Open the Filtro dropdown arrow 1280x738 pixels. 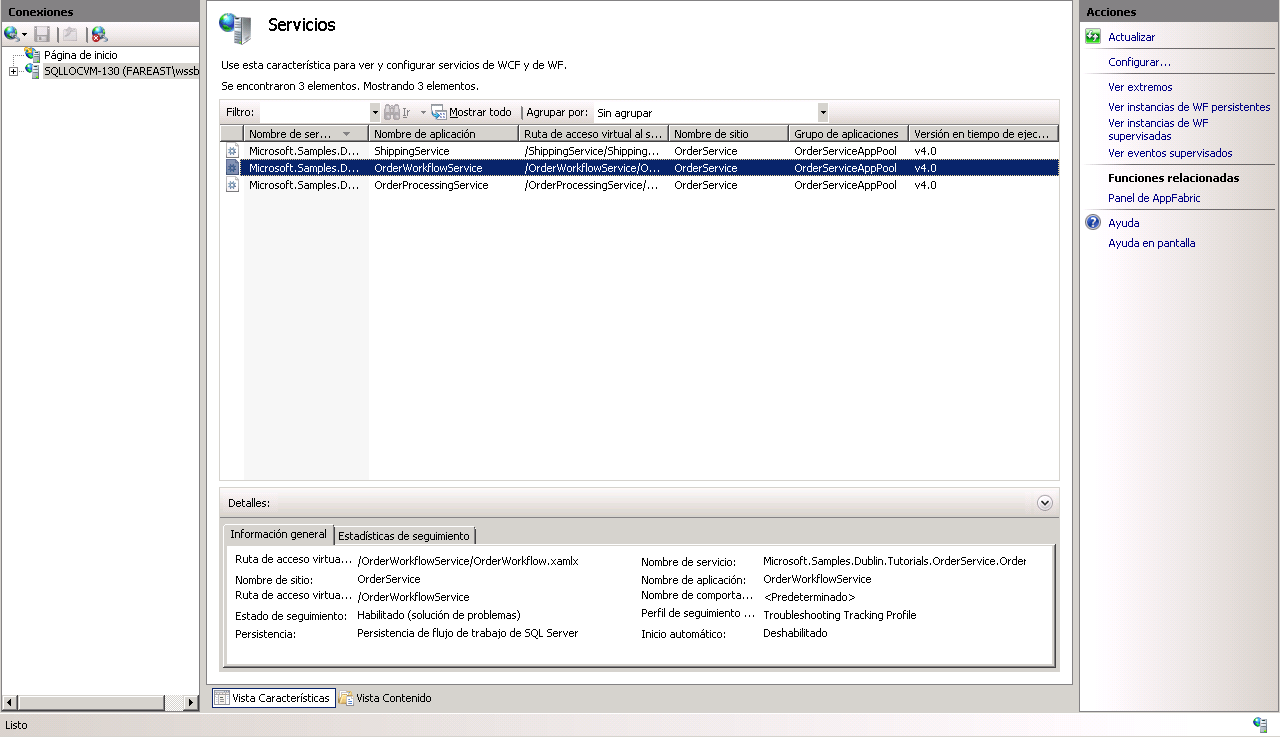coord(375,113)
